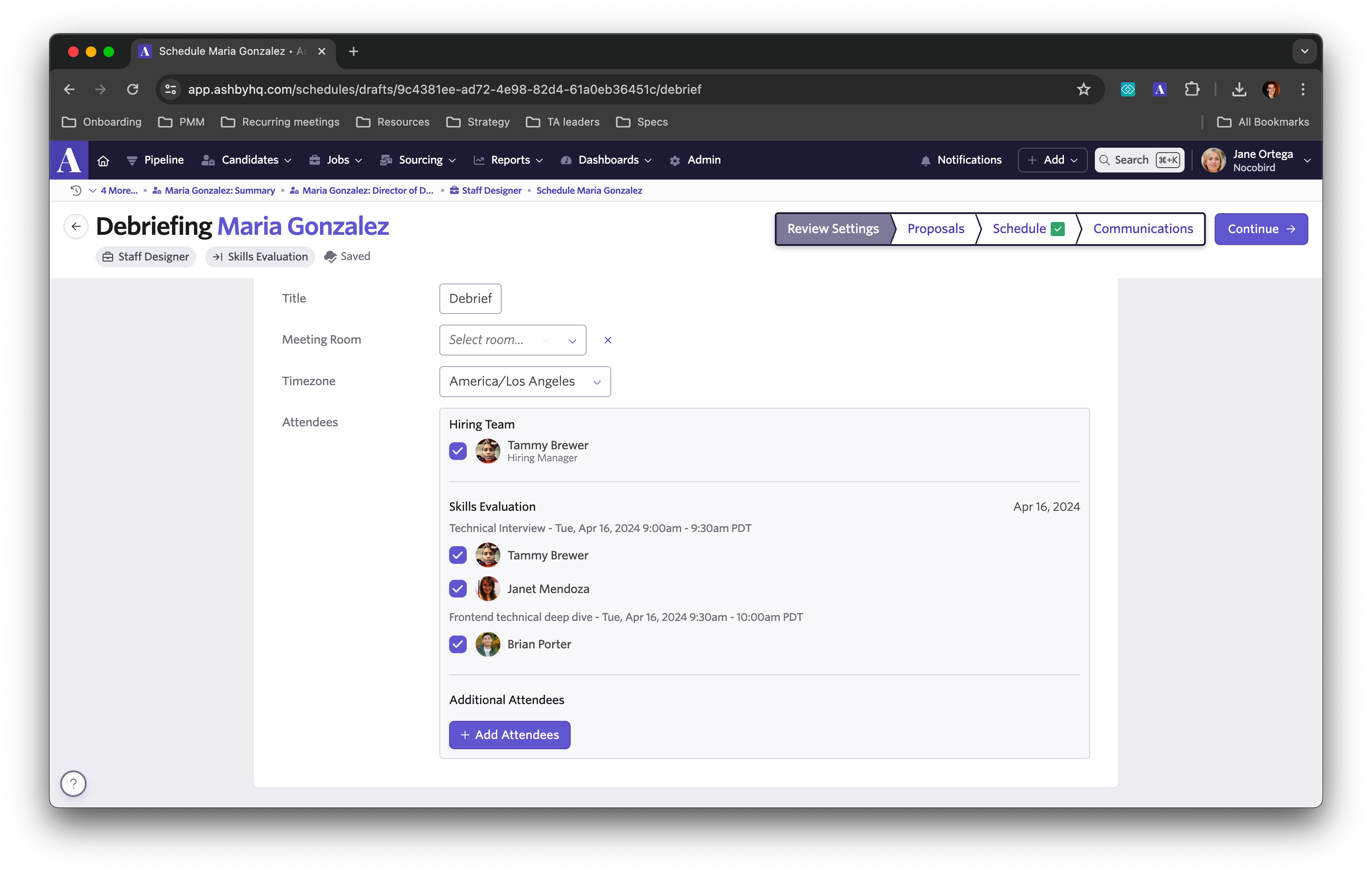Click the history clock icon in breadcrumbs

coord(76,191)
